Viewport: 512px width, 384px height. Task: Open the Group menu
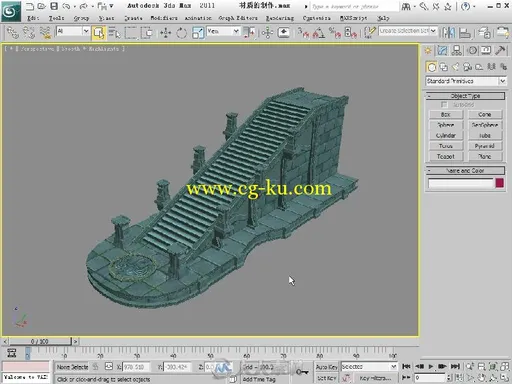81,18
